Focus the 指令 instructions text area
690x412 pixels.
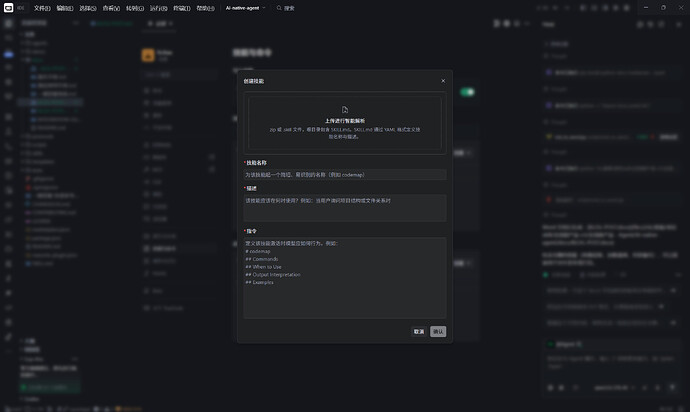(x=345, y=278)
